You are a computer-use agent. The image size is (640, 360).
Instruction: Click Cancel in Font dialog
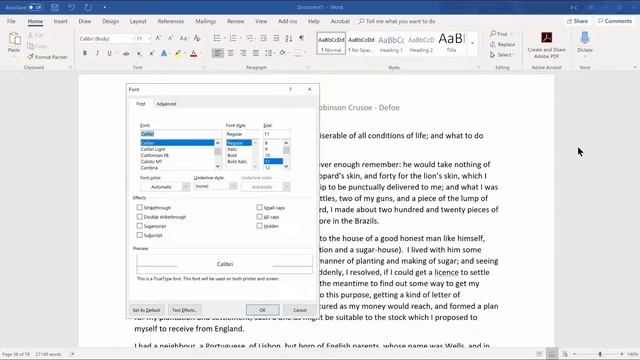[300, 310]
